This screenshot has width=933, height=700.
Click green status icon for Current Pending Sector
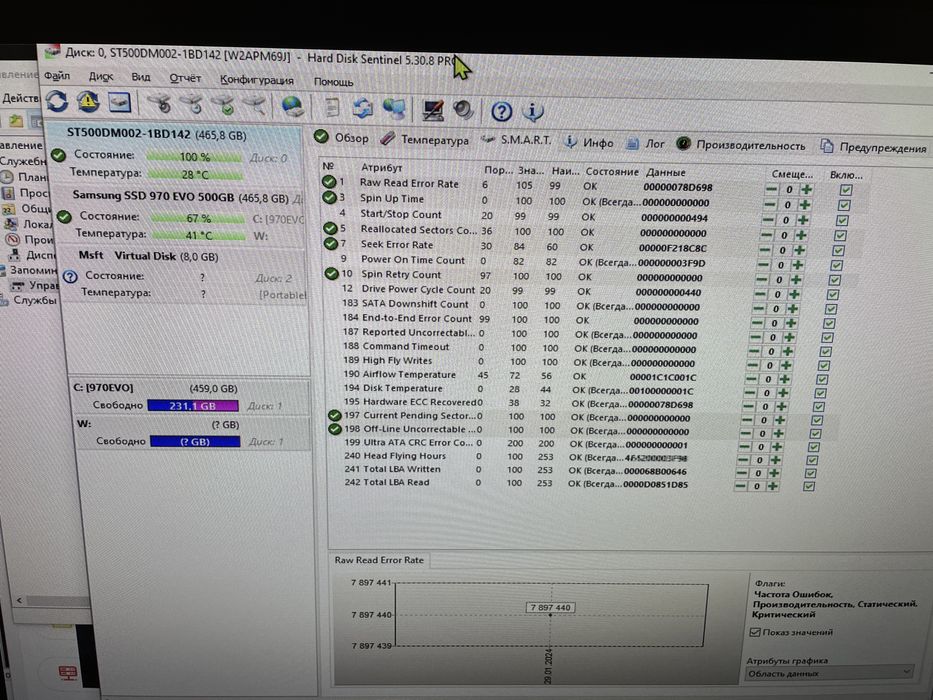click(x=334, y=415)
